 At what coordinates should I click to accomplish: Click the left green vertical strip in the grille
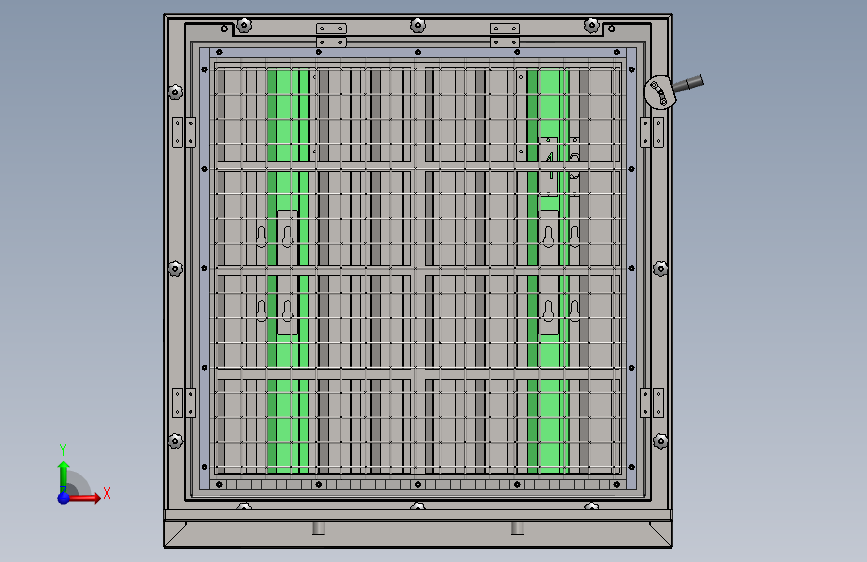tap(288, 271)
